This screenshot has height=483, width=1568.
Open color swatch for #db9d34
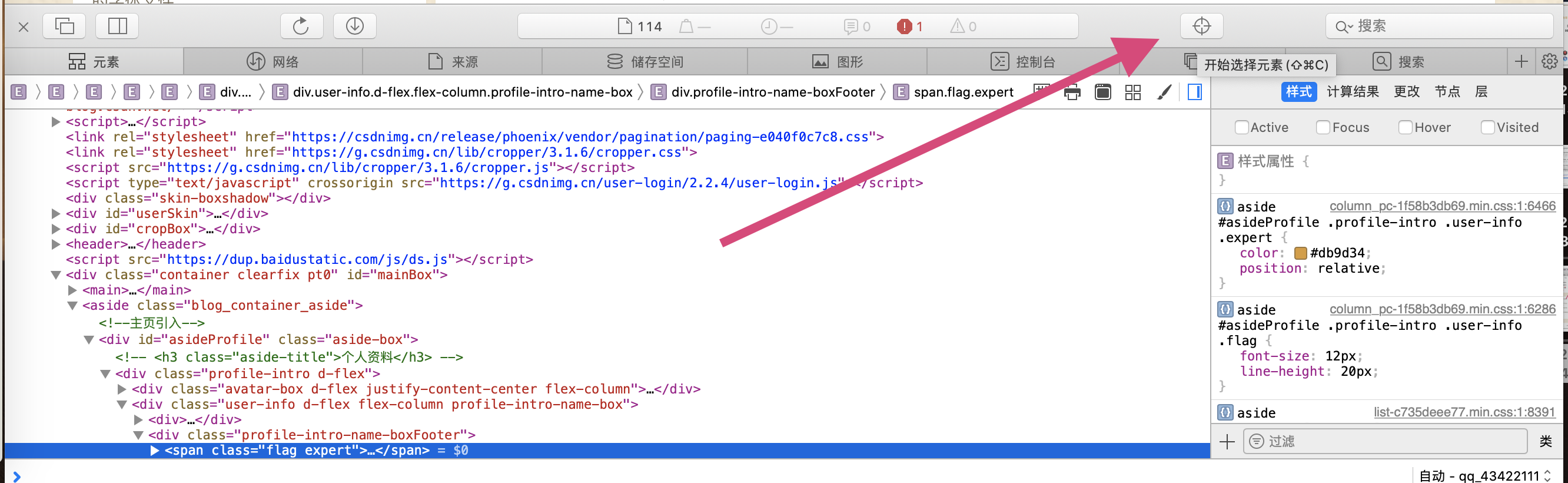[x=1300, y=253]
